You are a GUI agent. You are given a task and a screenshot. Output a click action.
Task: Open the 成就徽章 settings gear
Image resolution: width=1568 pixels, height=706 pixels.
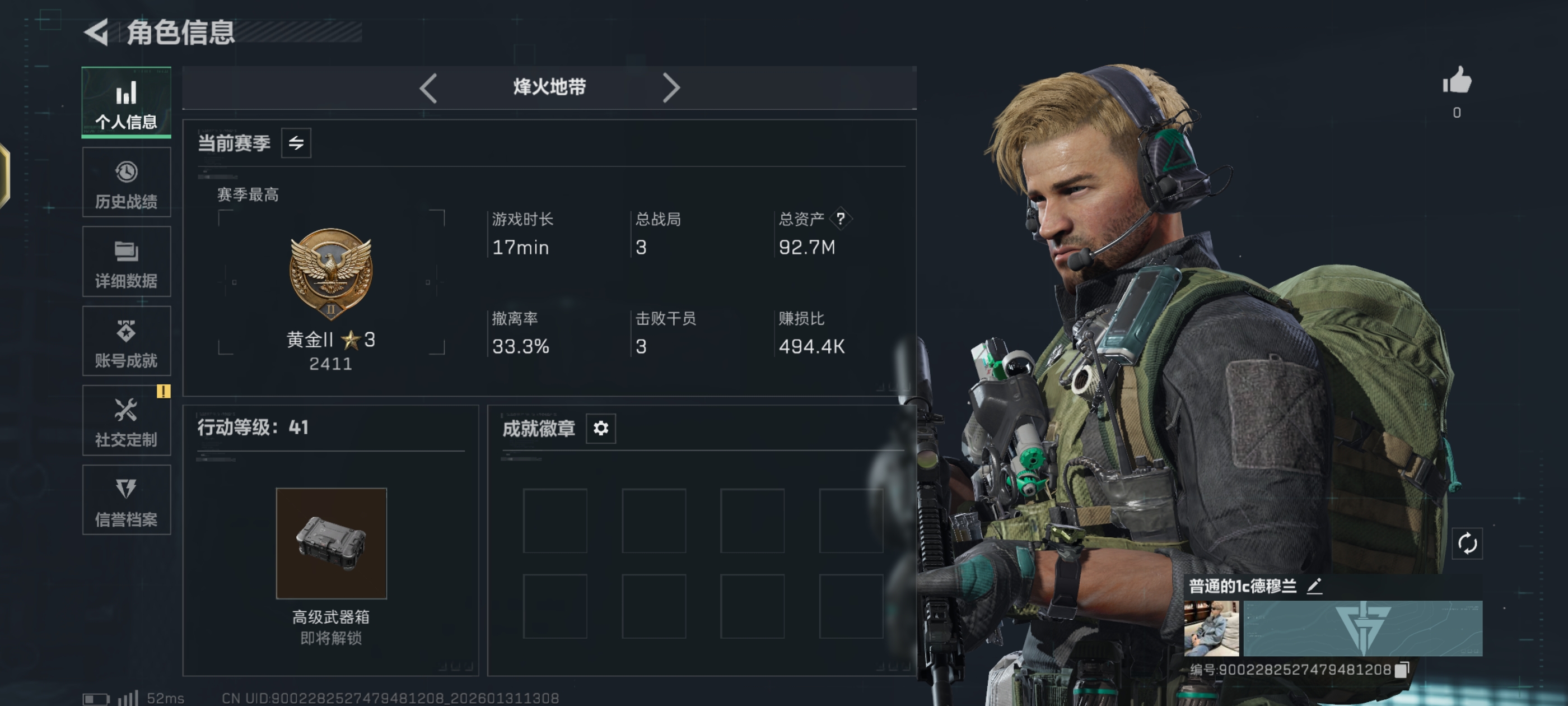[x=600, y=428]
